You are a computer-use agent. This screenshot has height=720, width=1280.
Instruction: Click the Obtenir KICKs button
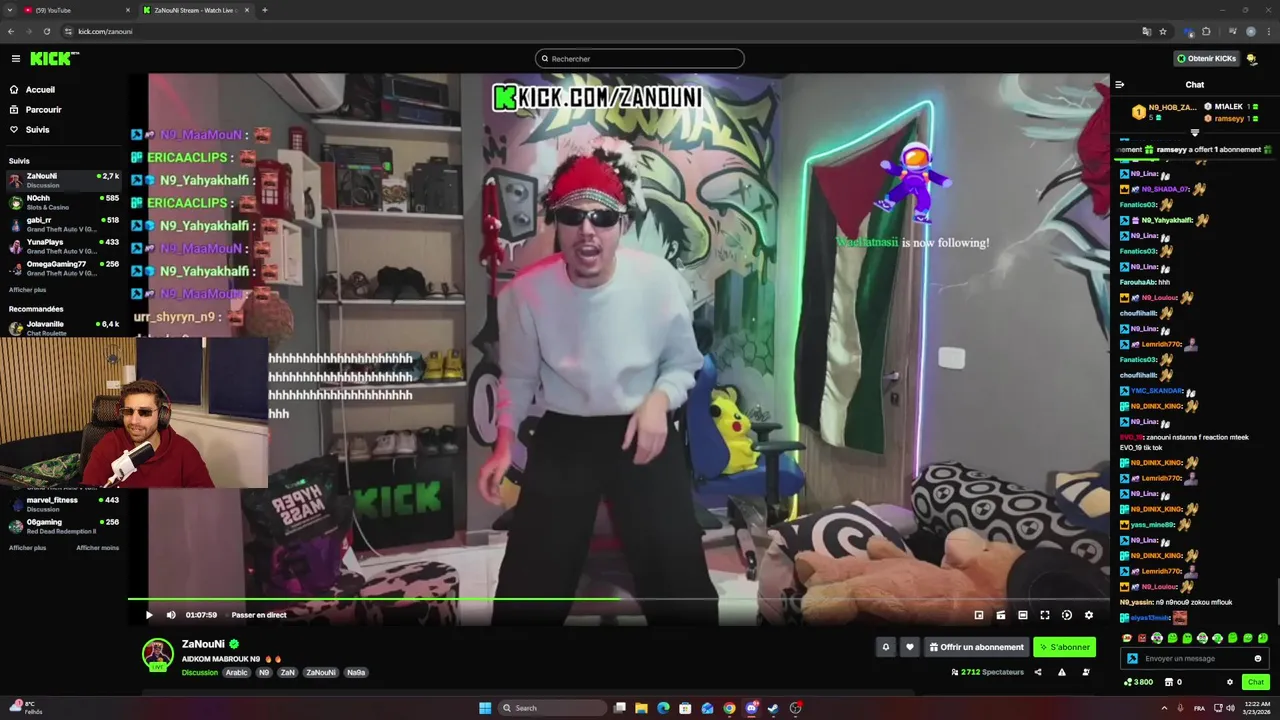tap(1206, 59)
